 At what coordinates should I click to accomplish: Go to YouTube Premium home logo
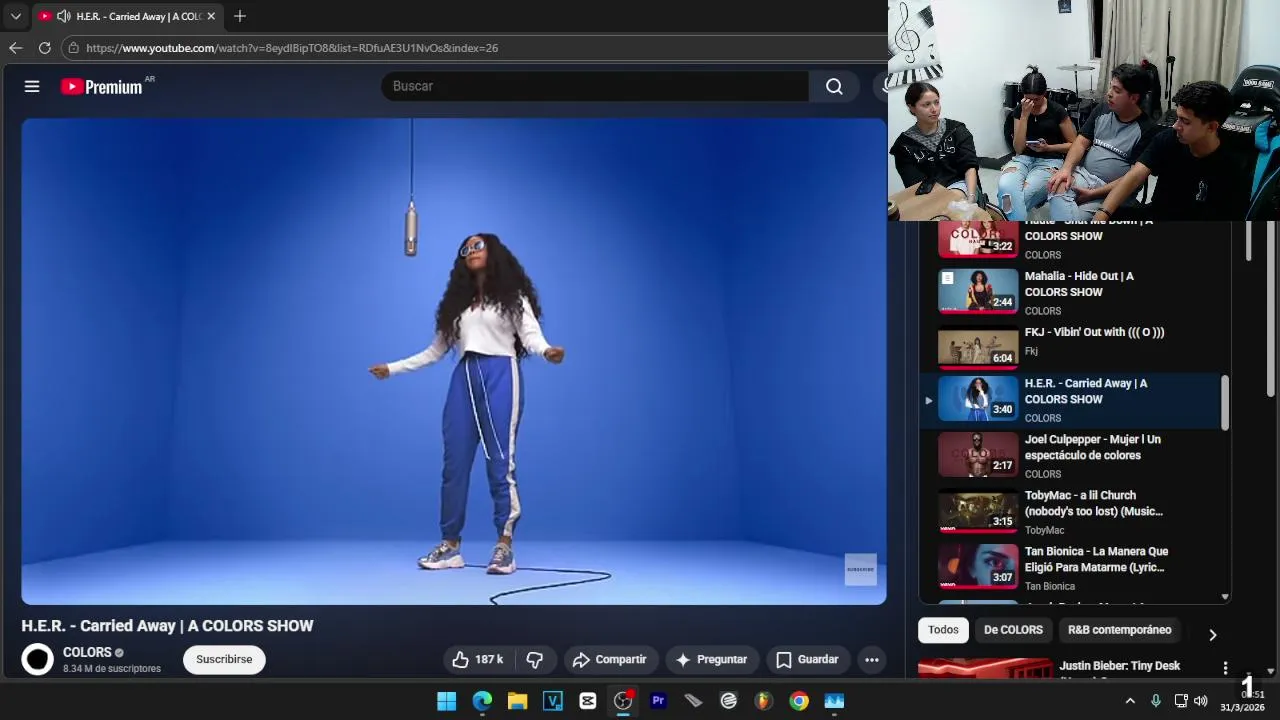point(102,87)
